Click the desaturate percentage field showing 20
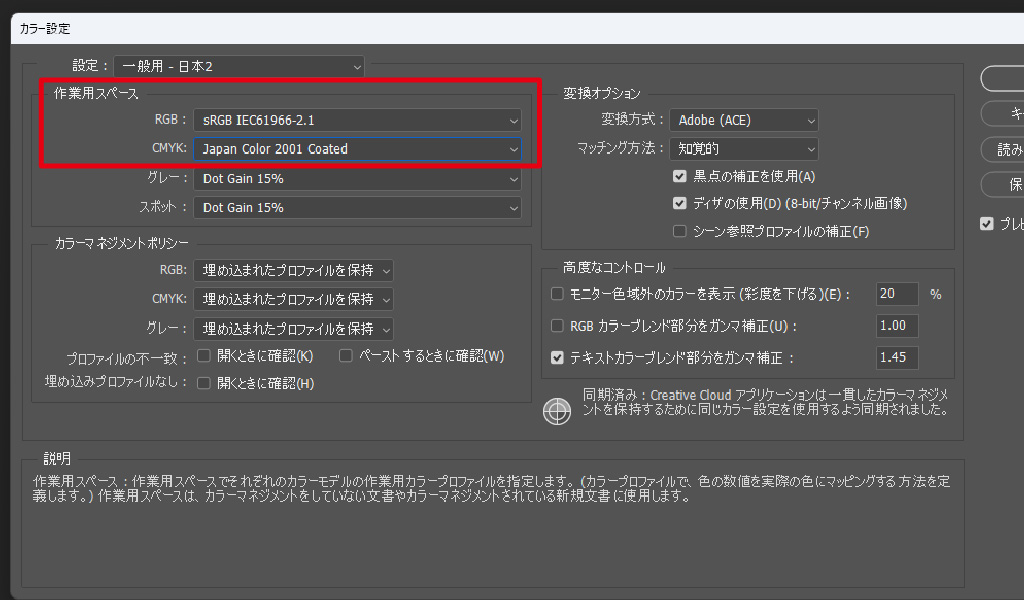 (x=897, y=294)
